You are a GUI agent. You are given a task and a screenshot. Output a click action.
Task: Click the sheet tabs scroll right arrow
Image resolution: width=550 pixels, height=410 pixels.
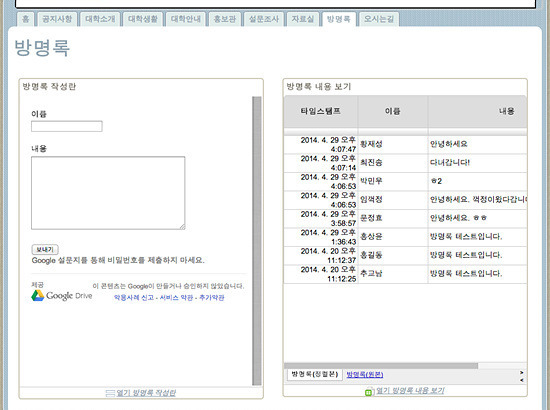(522, 372)
